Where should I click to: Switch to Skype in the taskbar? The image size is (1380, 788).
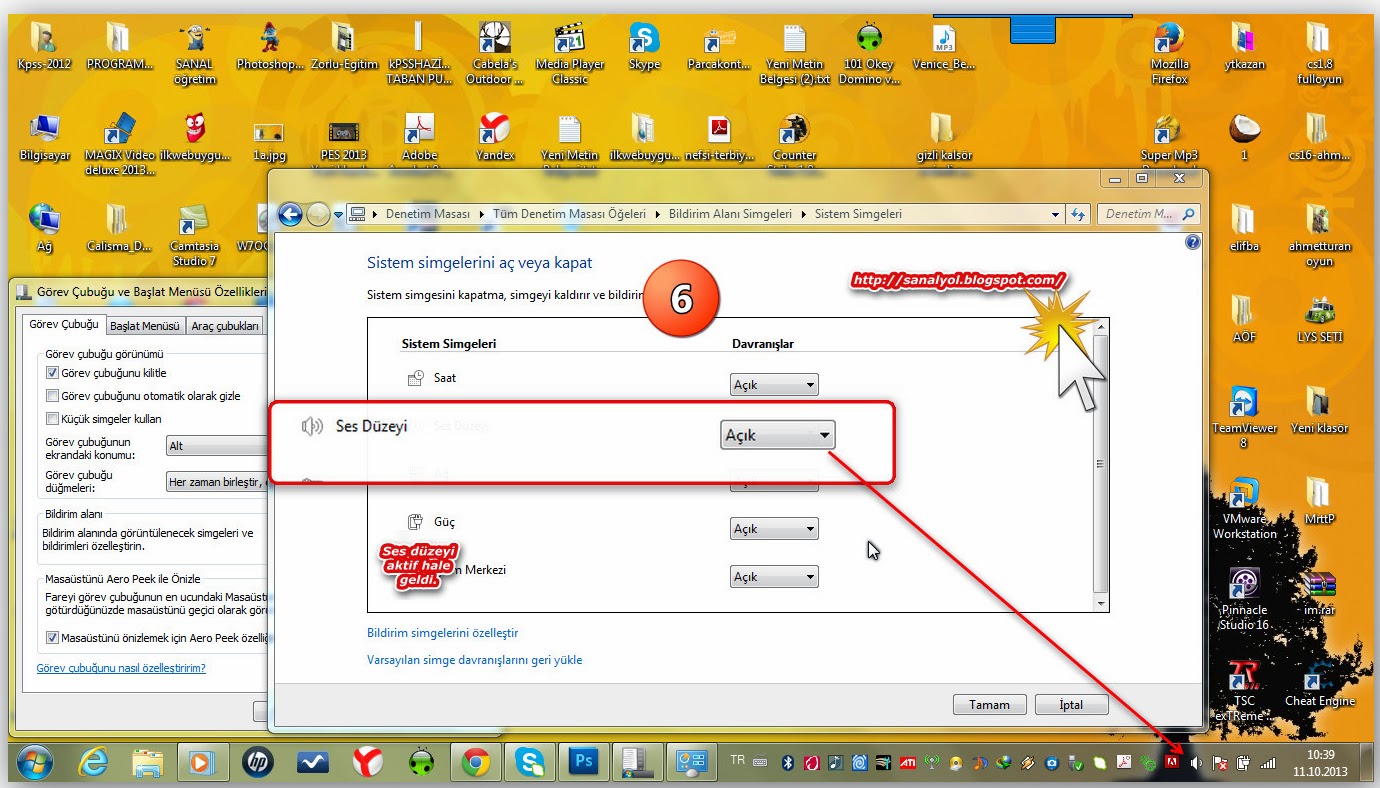pyautogui.click(x=529, y=763)
